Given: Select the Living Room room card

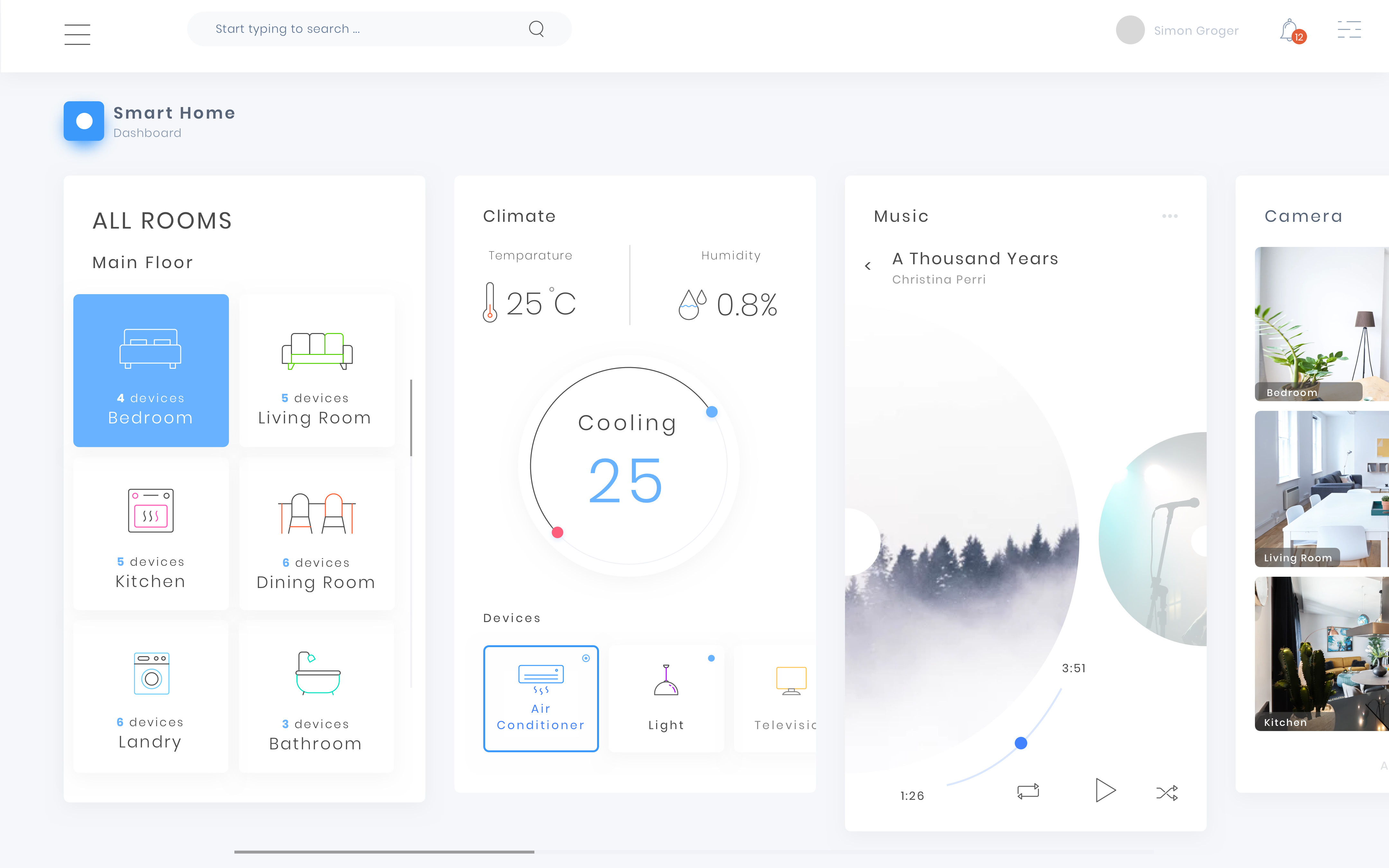Looking at the screenshot, I should coord(317,370).
